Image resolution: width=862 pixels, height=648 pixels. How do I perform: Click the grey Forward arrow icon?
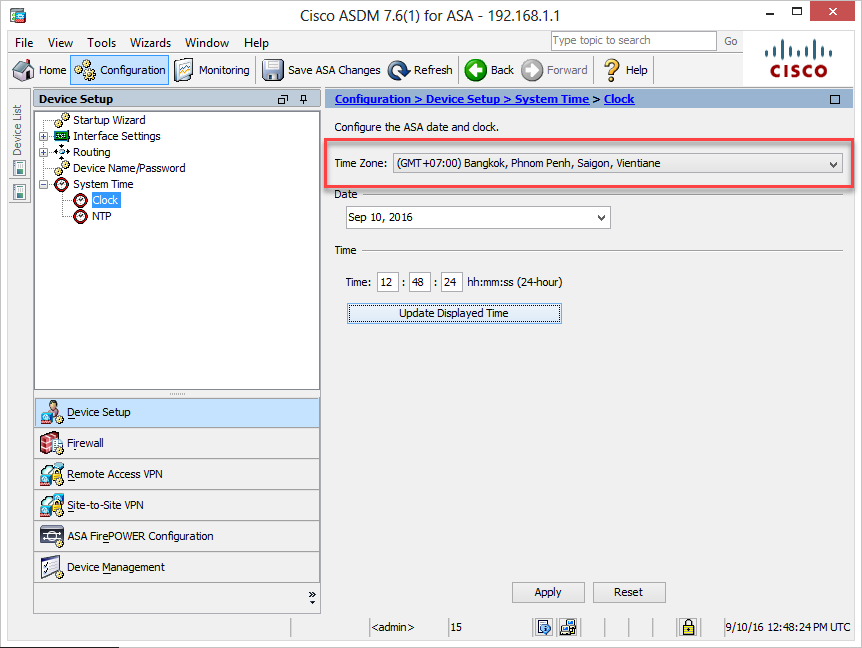pyautogui.click(x=532, y=70)
